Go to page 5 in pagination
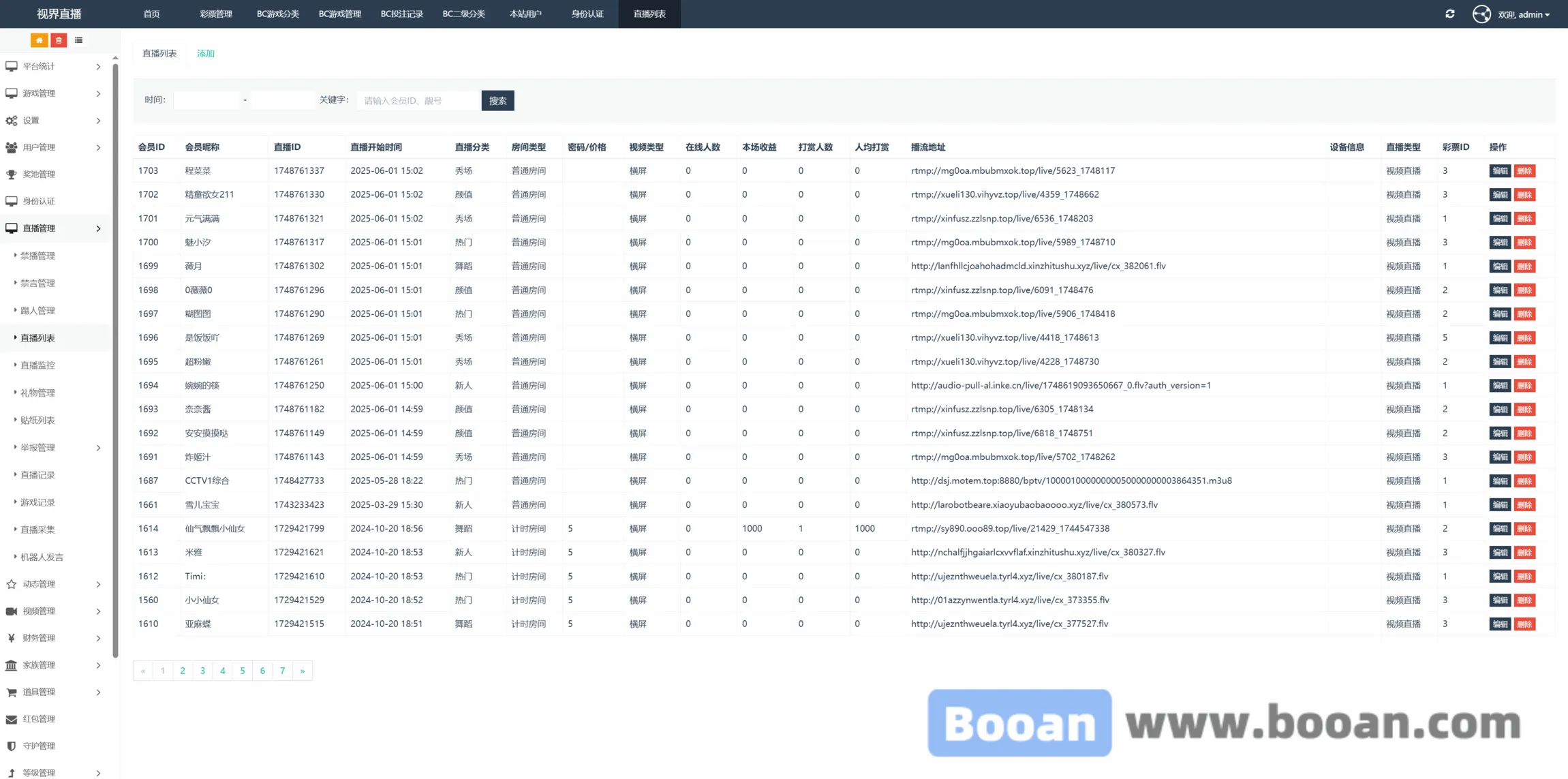Screen dimensions: 1568x779 tap(242, 671)
